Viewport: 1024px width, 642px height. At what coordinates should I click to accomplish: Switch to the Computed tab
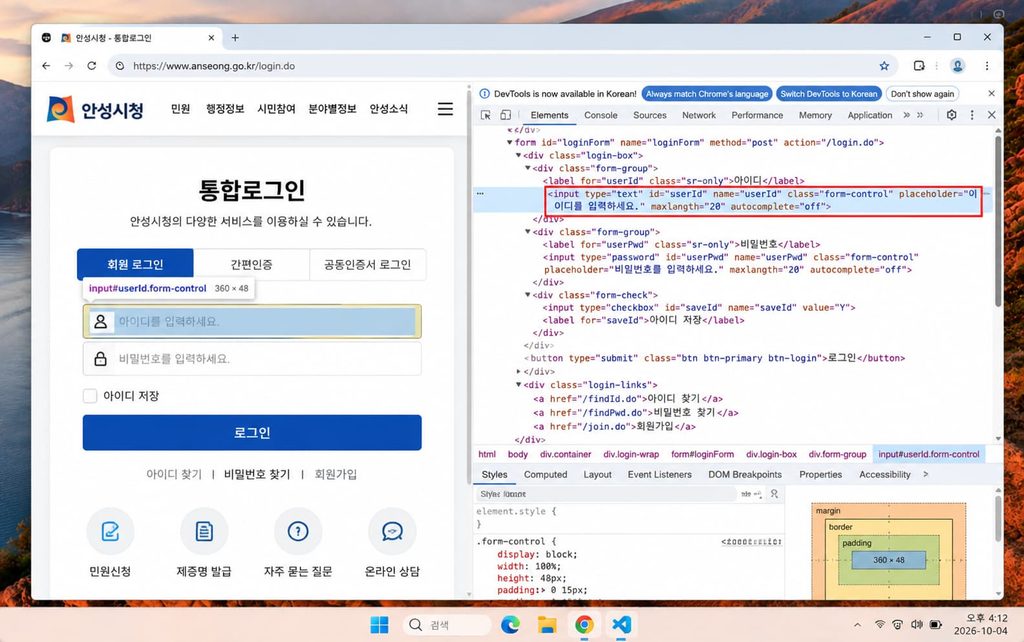(x=545, y=475)
